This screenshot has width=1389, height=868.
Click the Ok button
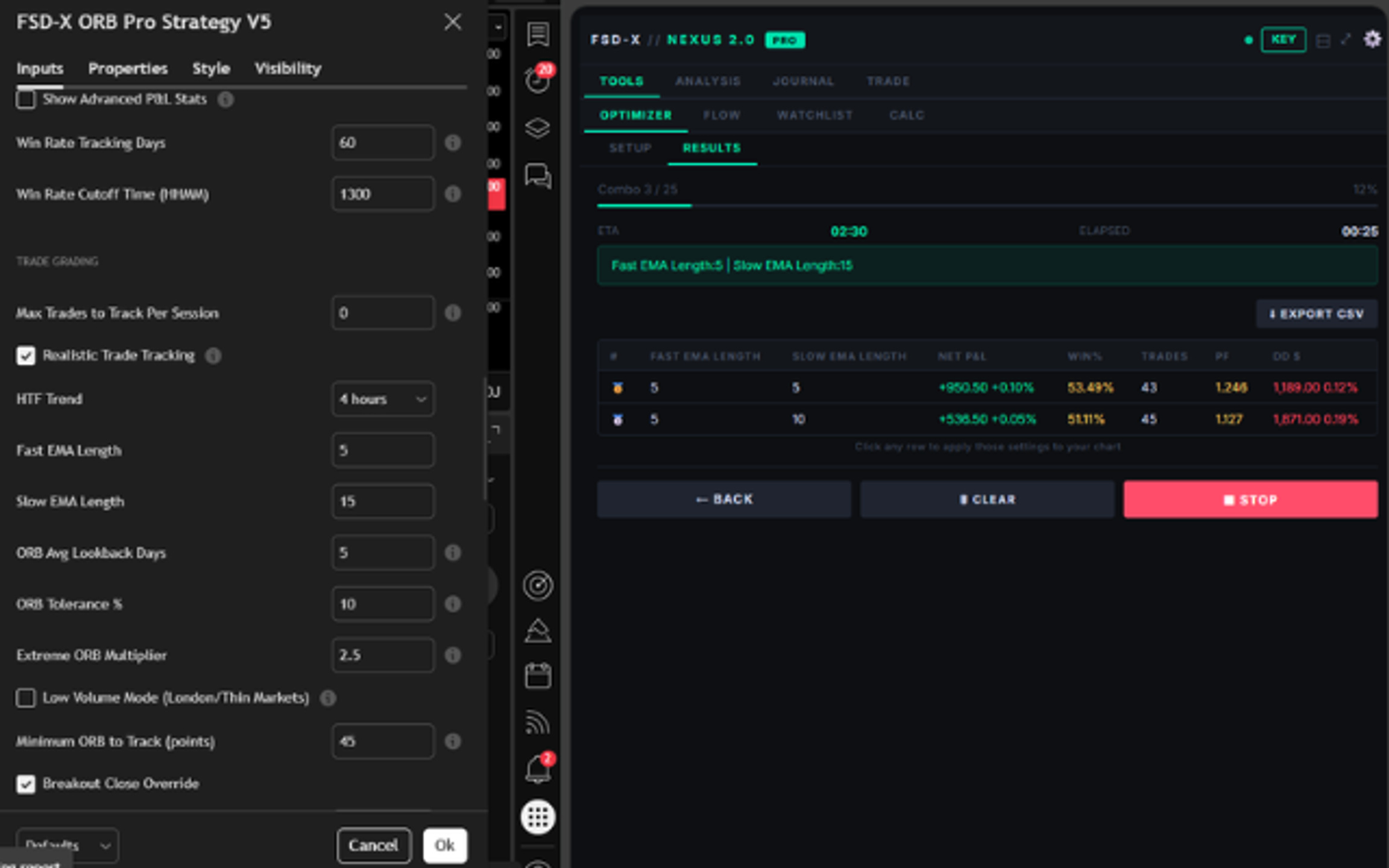pos(445,845)
